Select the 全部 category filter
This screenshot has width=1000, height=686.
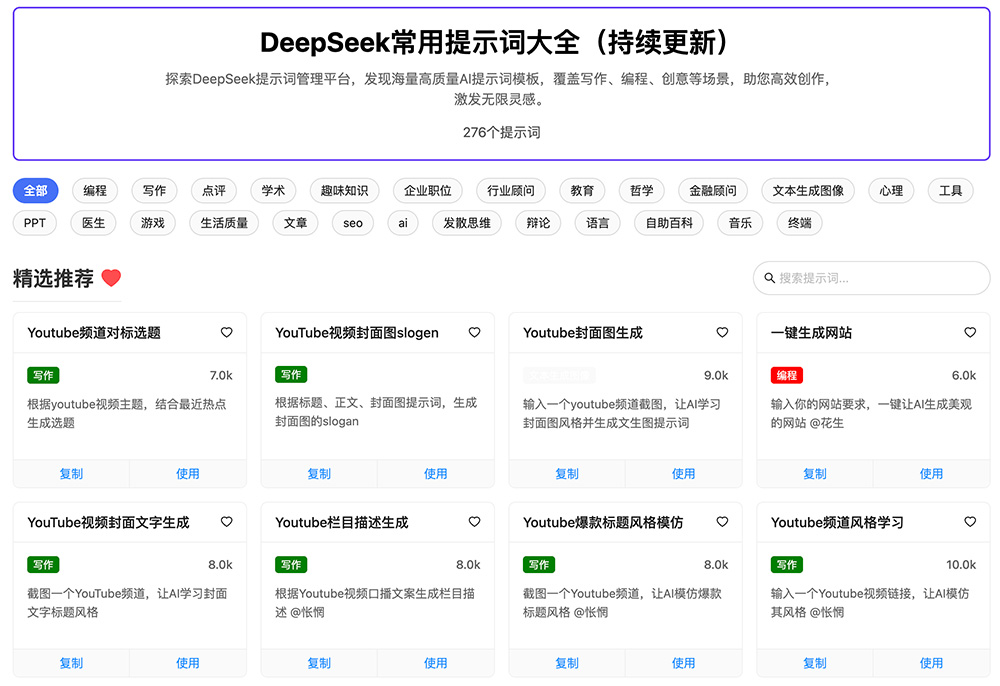36,191
